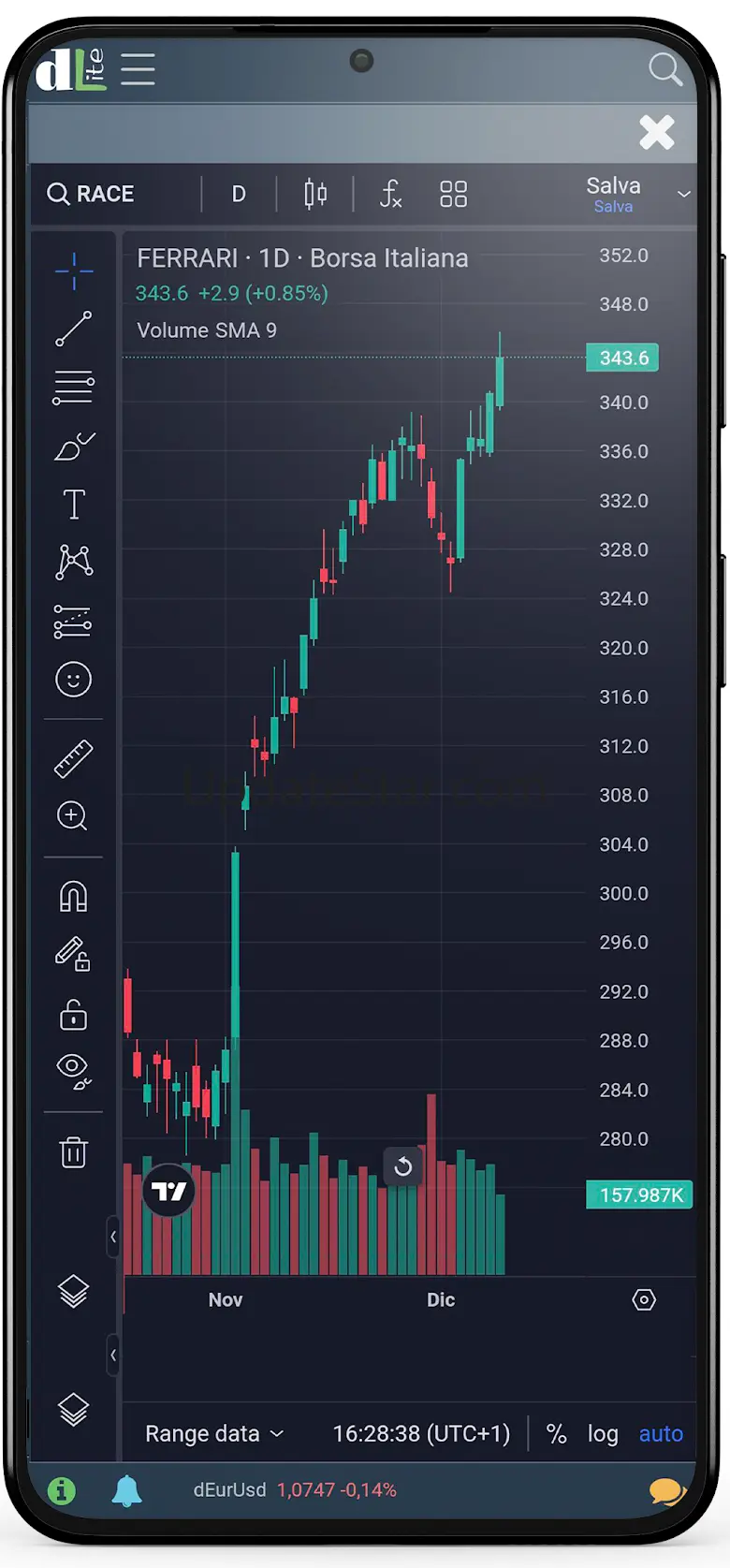The image size is (730, 1568).
Task: Pick the ruler measure tool
Action: (73, 758)
